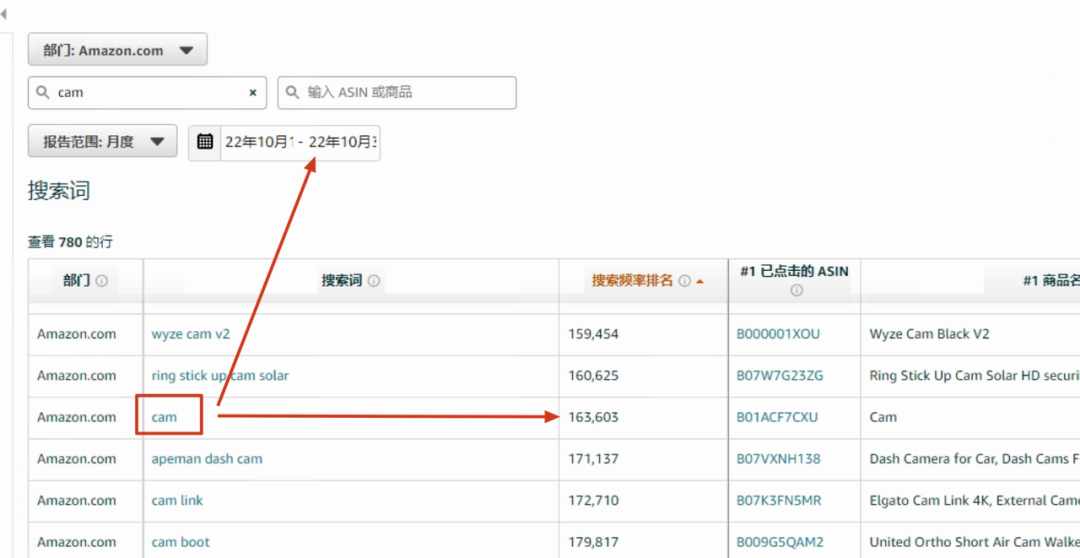Open the wyze cam v2 search term

pyautogui.click(x=191, y=334)
